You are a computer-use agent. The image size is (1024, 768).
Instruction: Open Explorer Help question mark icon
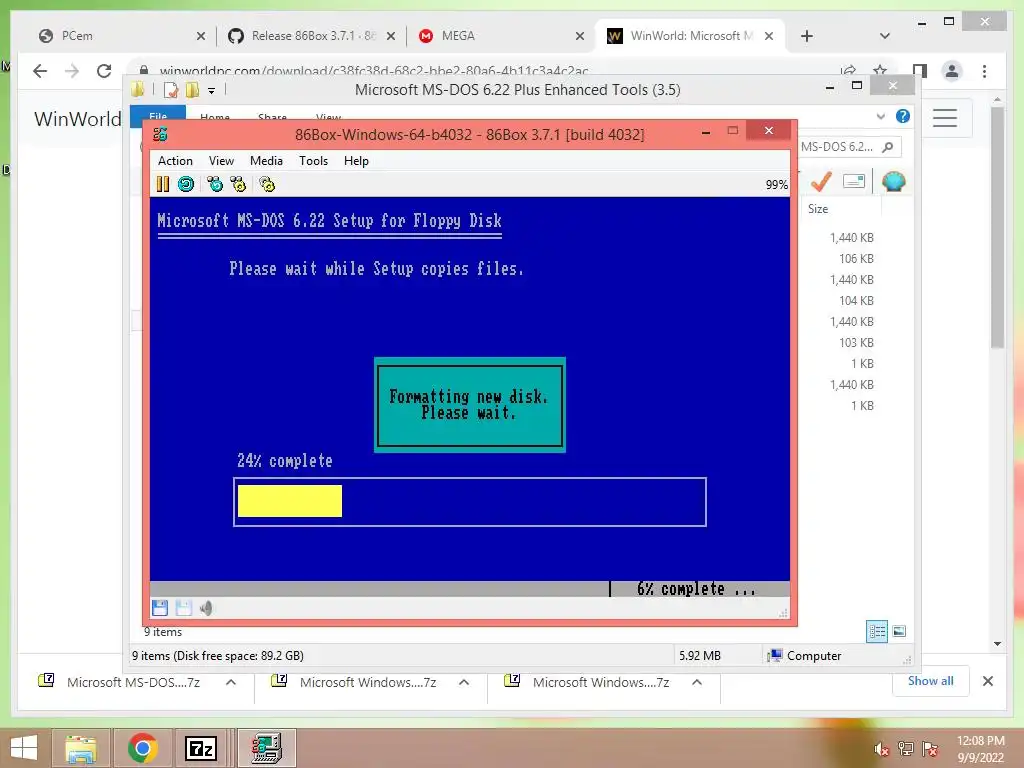[x=903, y=116]
